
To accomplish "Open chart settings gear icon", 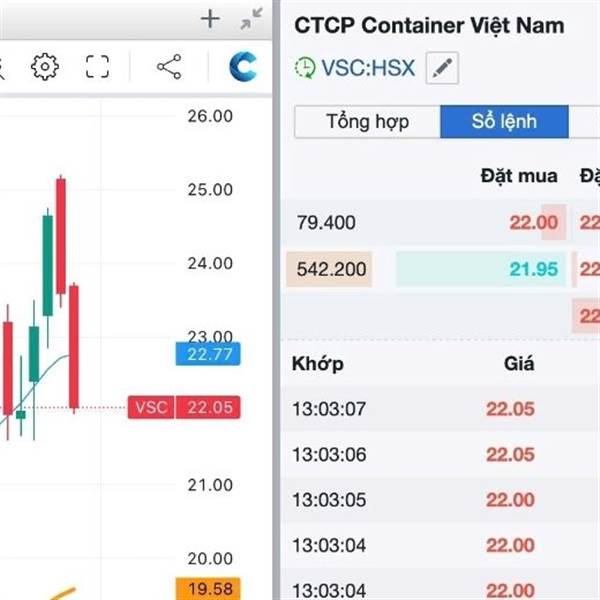I will pos(45,67).
